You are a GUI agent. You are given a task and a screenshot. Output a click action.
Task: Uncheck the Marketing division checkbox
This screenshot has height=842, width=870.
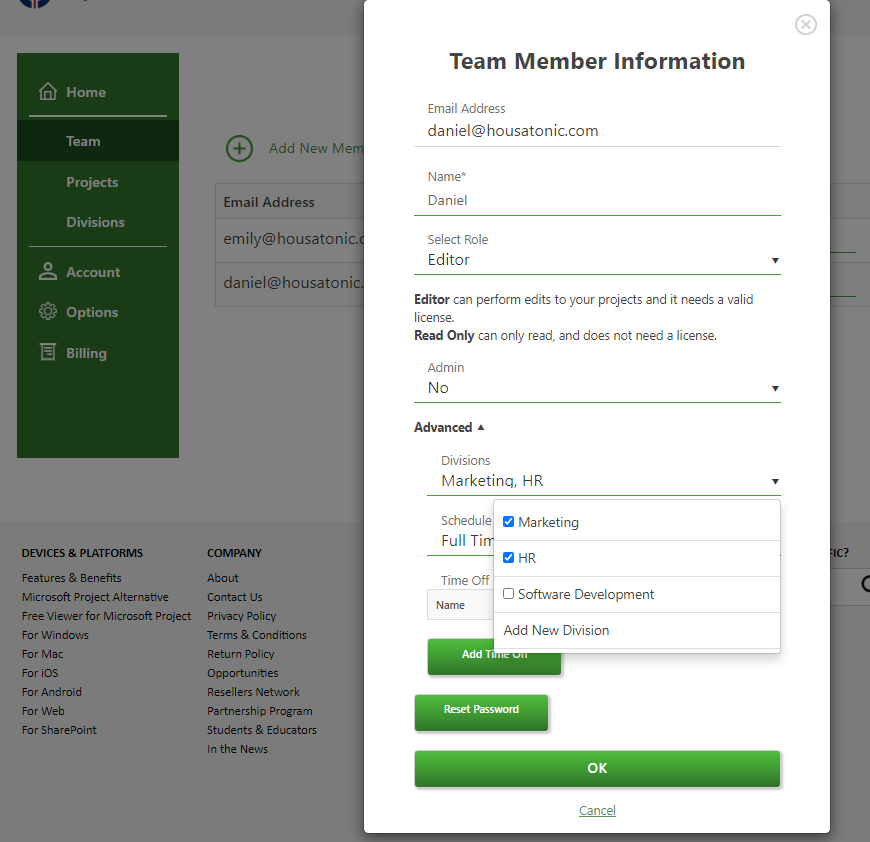click(x=508, y=521)
